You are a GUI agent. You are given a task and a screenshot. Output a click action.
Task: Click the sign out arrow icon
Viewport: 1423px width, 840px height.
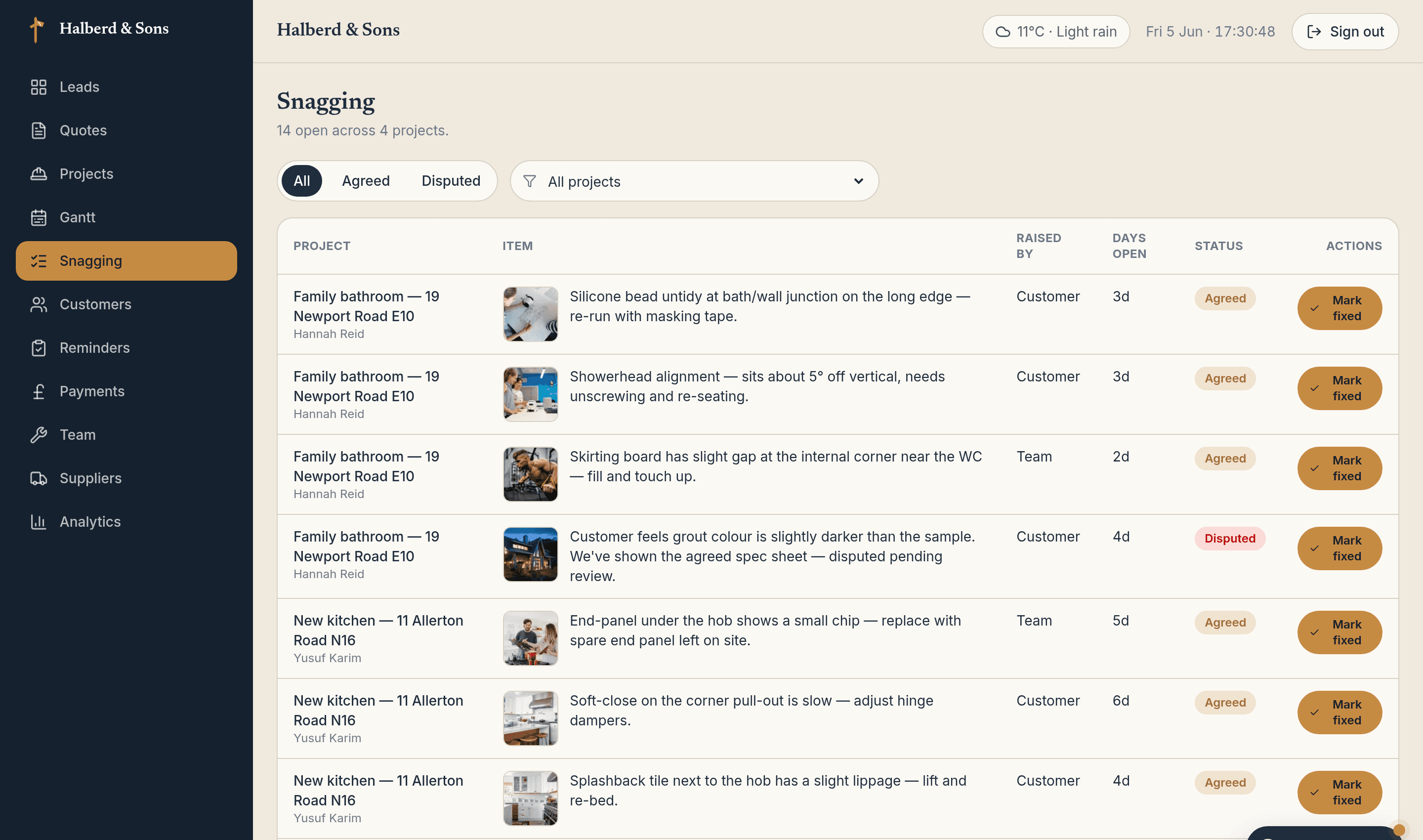click(x=1314, y=32)
